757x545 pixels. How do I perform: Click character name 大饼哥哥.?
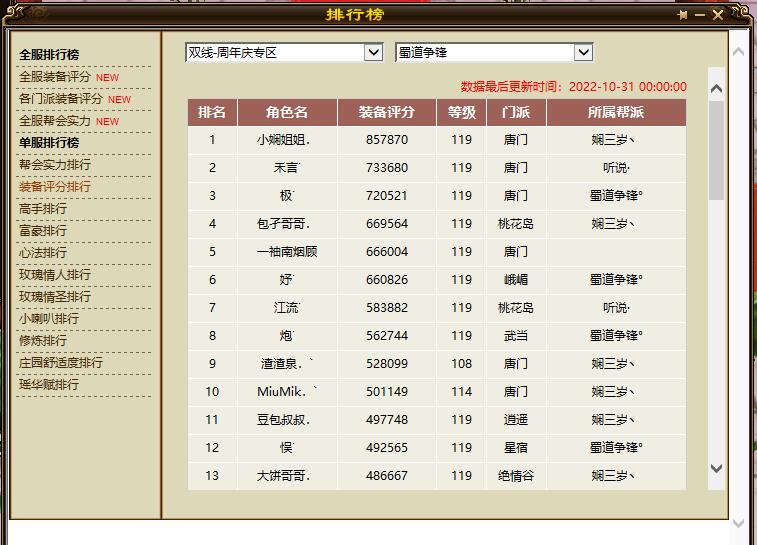(283, 476)
